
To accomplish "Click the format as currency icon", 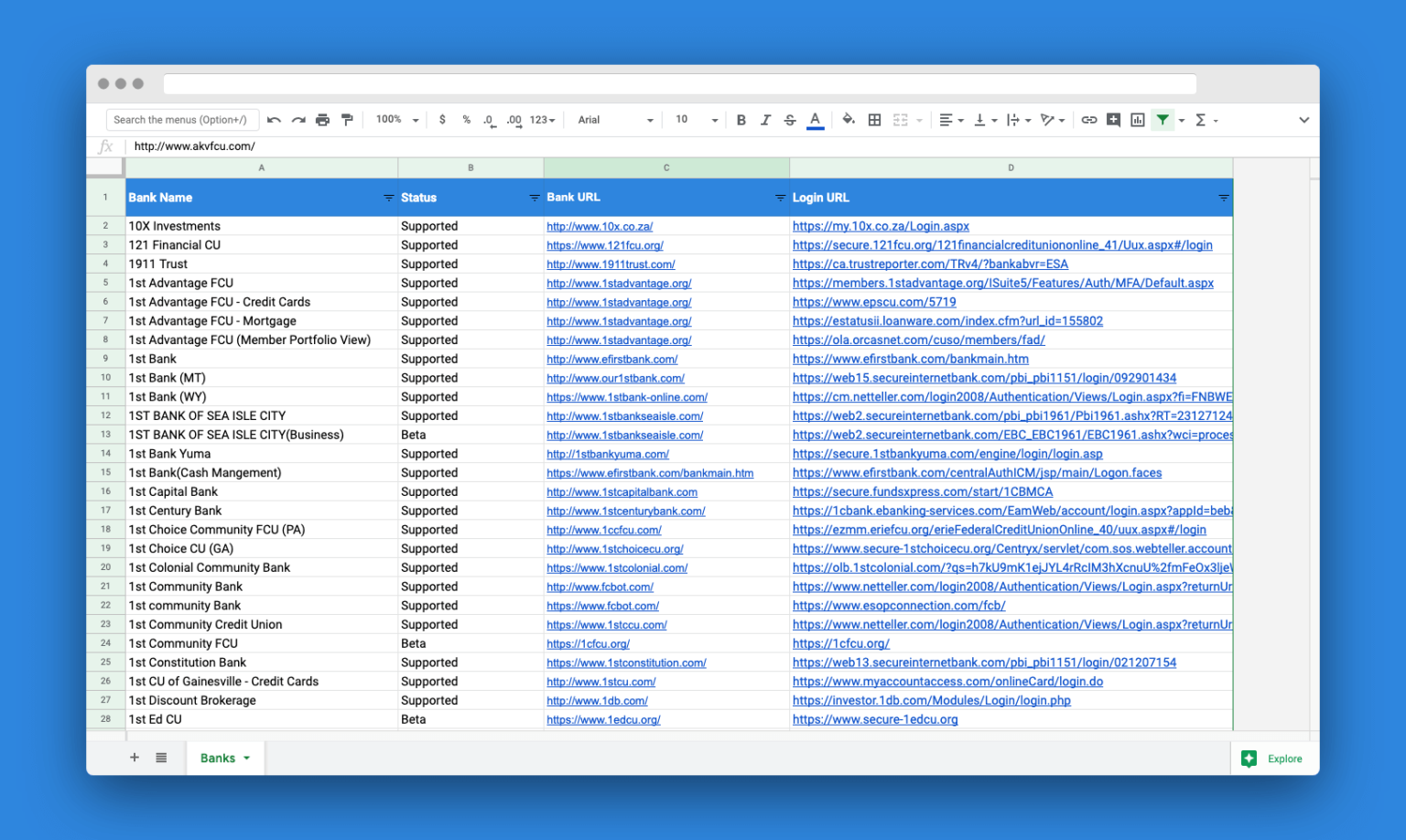I will (x=442, y=120).
